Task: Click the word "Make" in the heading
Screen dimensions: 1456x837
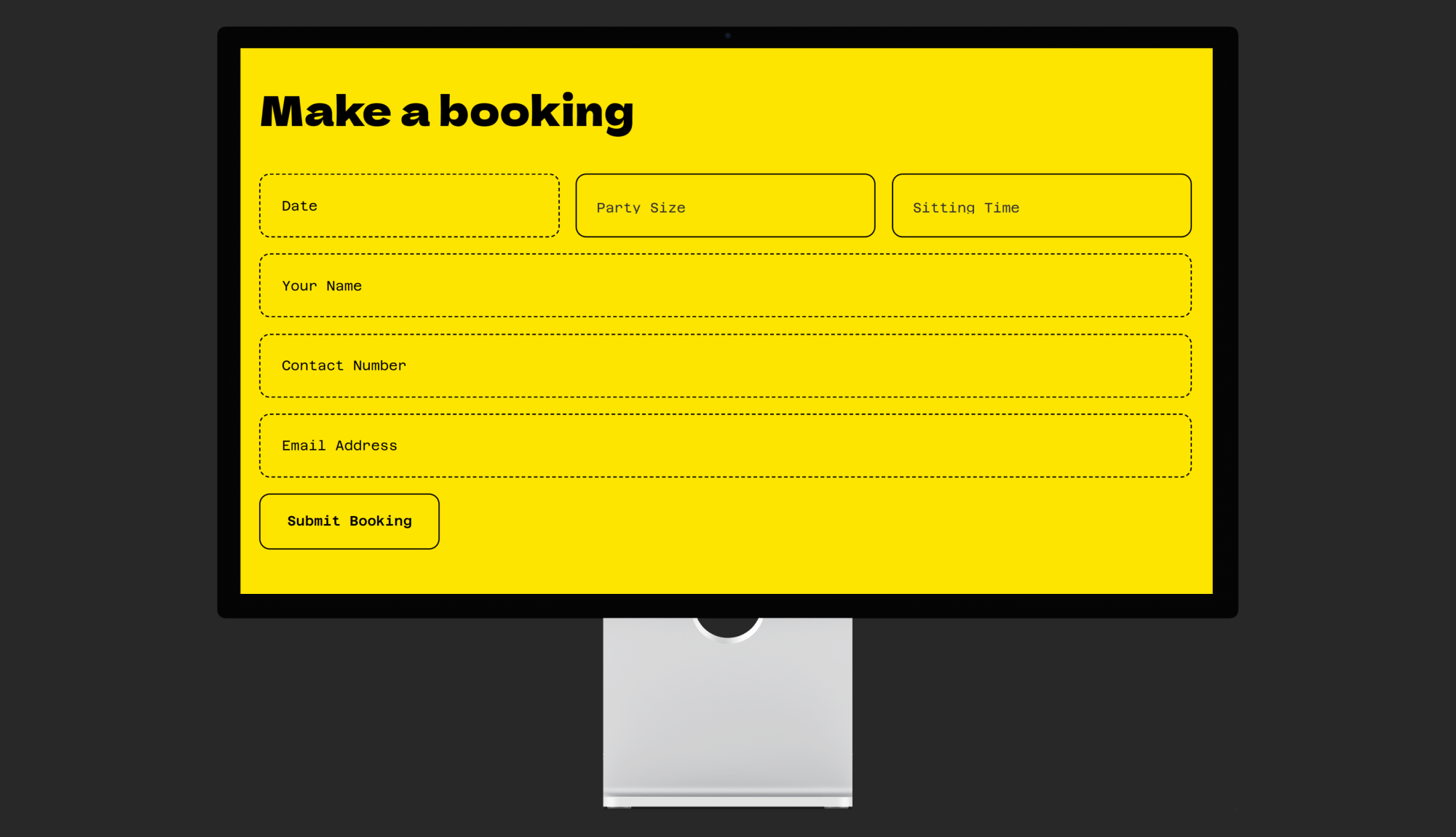Action: click(x=325, y=112)
